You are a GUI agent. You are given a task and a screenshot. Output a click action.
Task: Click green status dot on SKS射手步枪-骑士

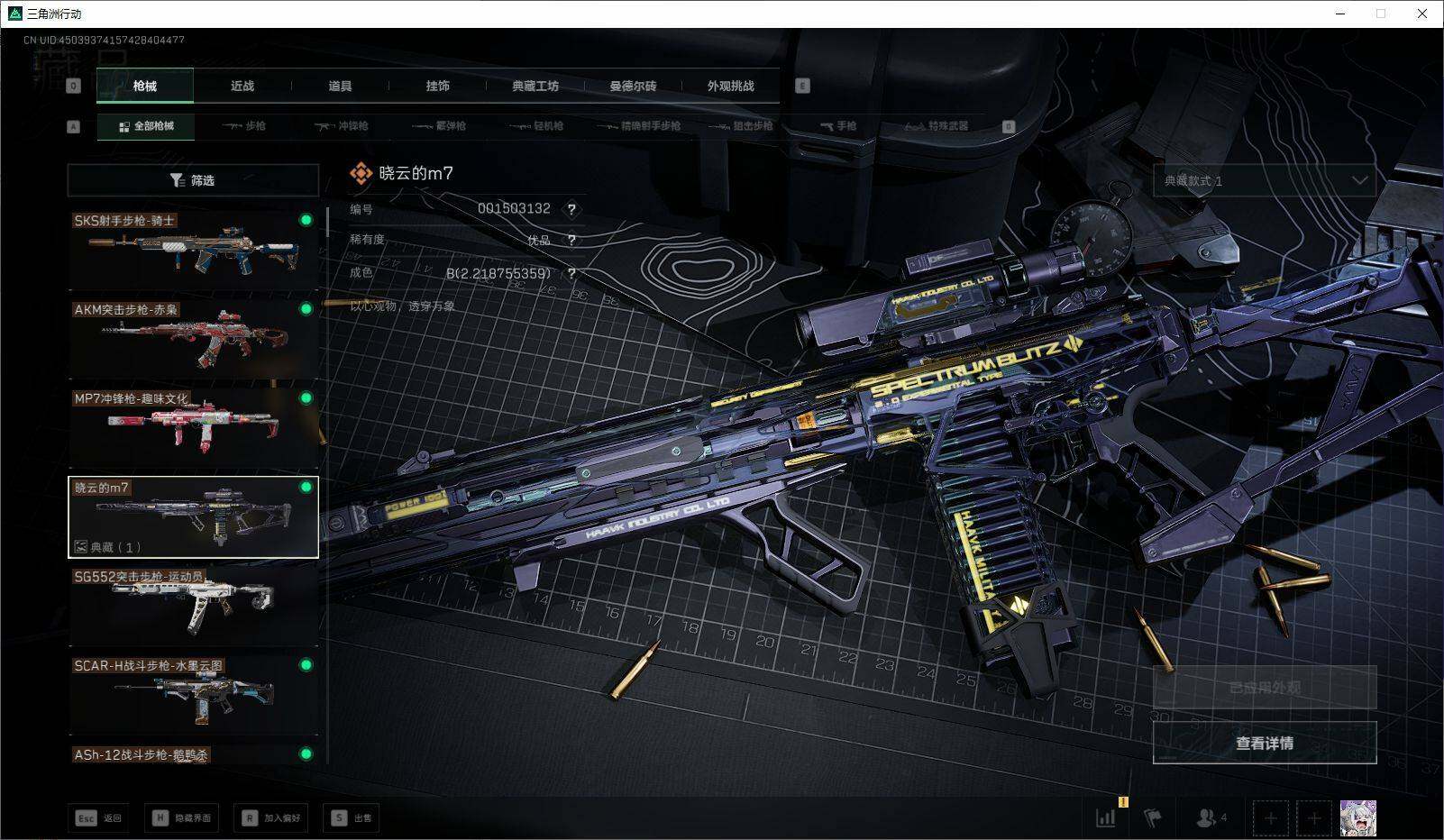[x=306, y=220]
